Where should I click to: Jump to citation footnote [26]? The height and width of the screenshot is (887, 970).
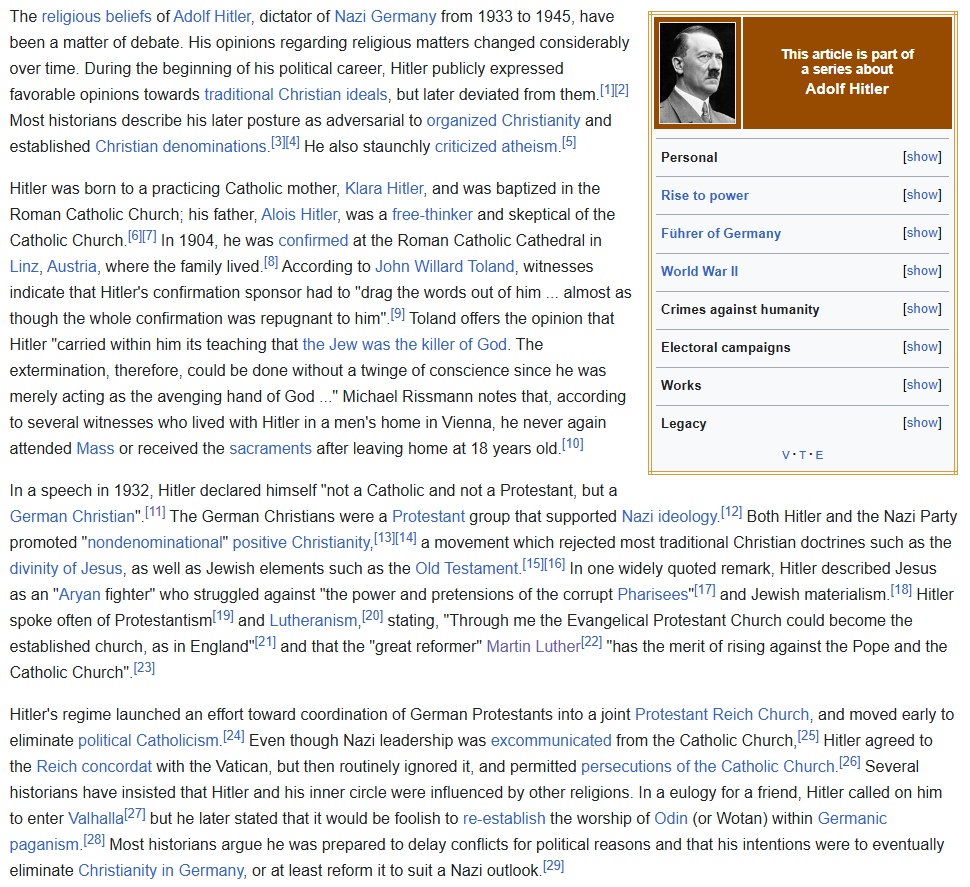(849, 762)
